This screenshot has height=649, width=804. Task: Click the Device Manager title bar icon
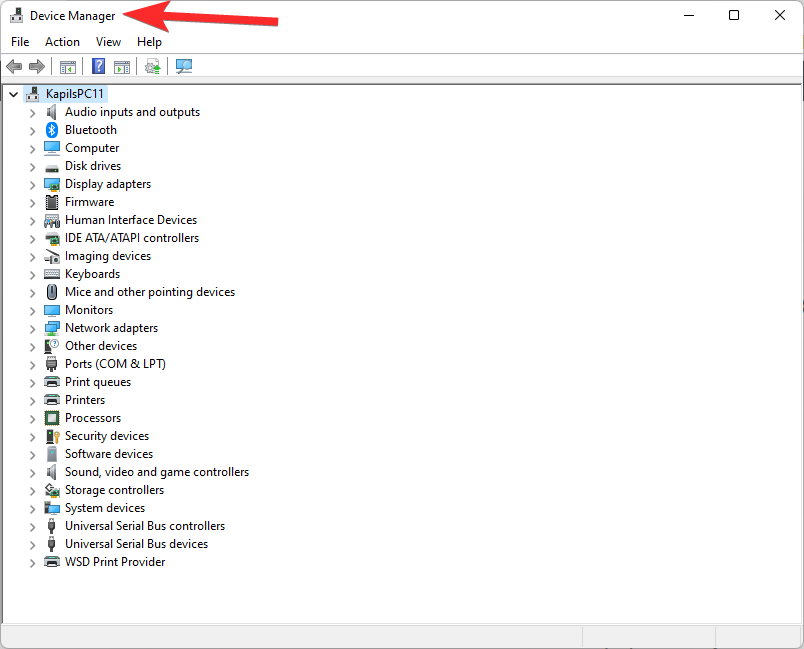(x=16, y=15)
